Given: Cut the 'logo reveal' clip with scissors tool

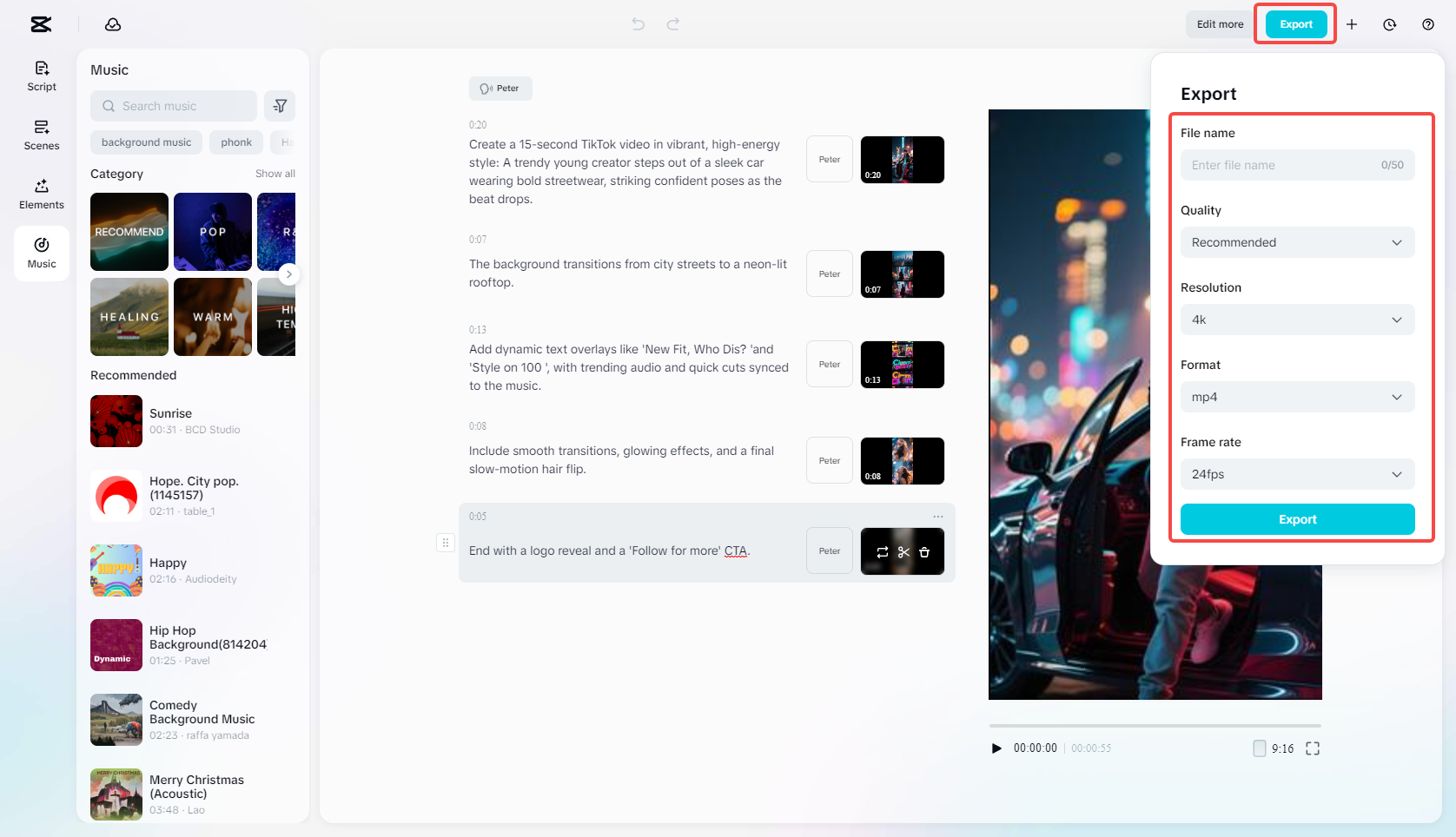Looking at the screenshot, I should pyautogui.click(x=903, y=551).
